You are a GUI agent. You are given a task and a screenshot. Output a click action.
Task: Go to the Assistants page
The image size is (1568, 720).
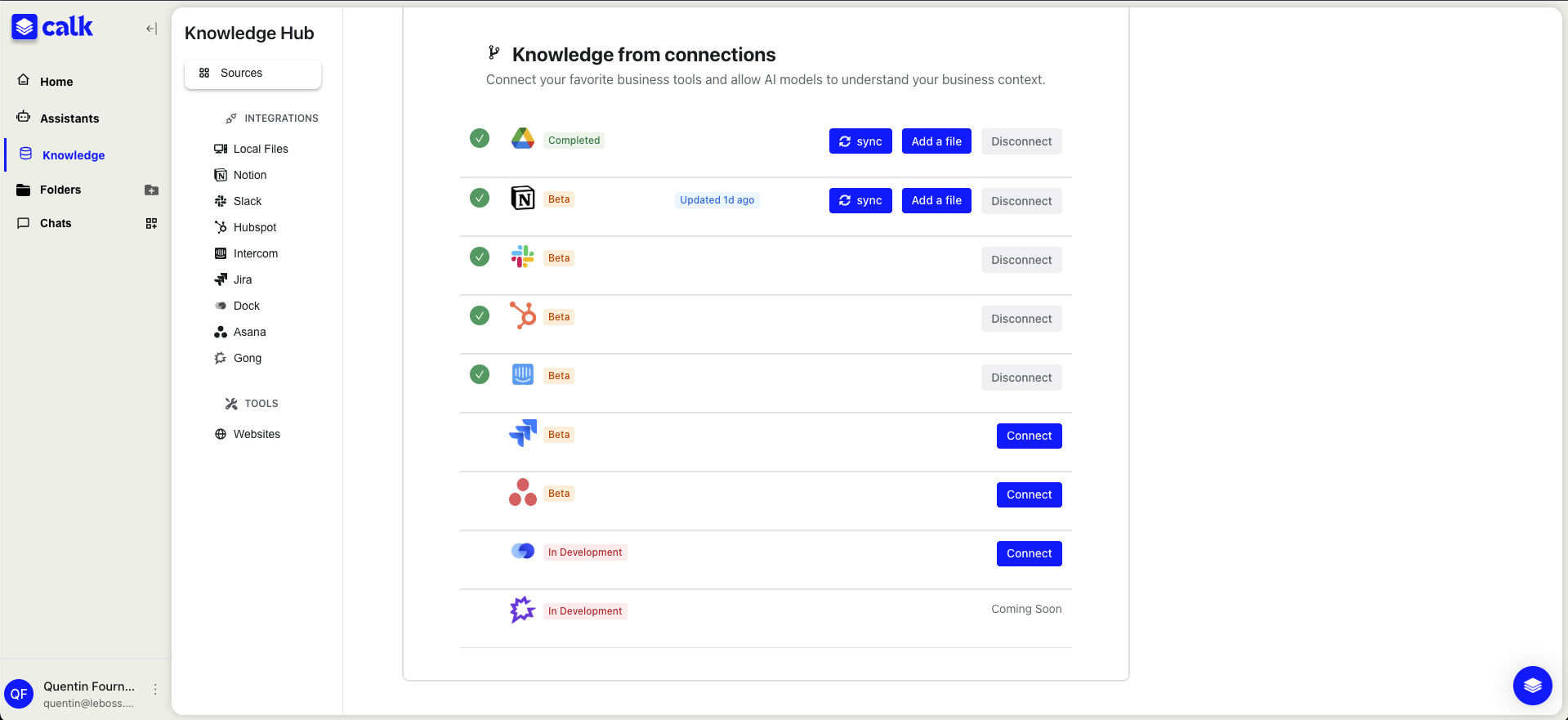pos(69,119)
